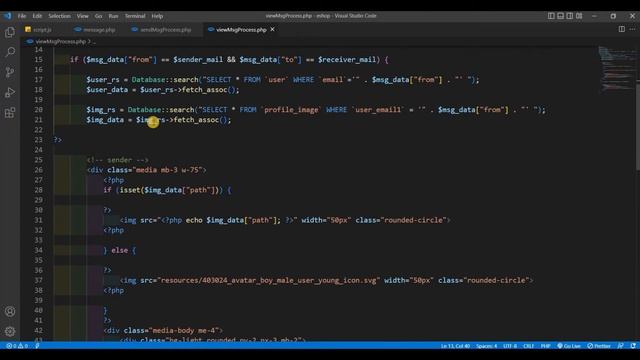
Task: Start the Go Live server
Action: (569, 346)
